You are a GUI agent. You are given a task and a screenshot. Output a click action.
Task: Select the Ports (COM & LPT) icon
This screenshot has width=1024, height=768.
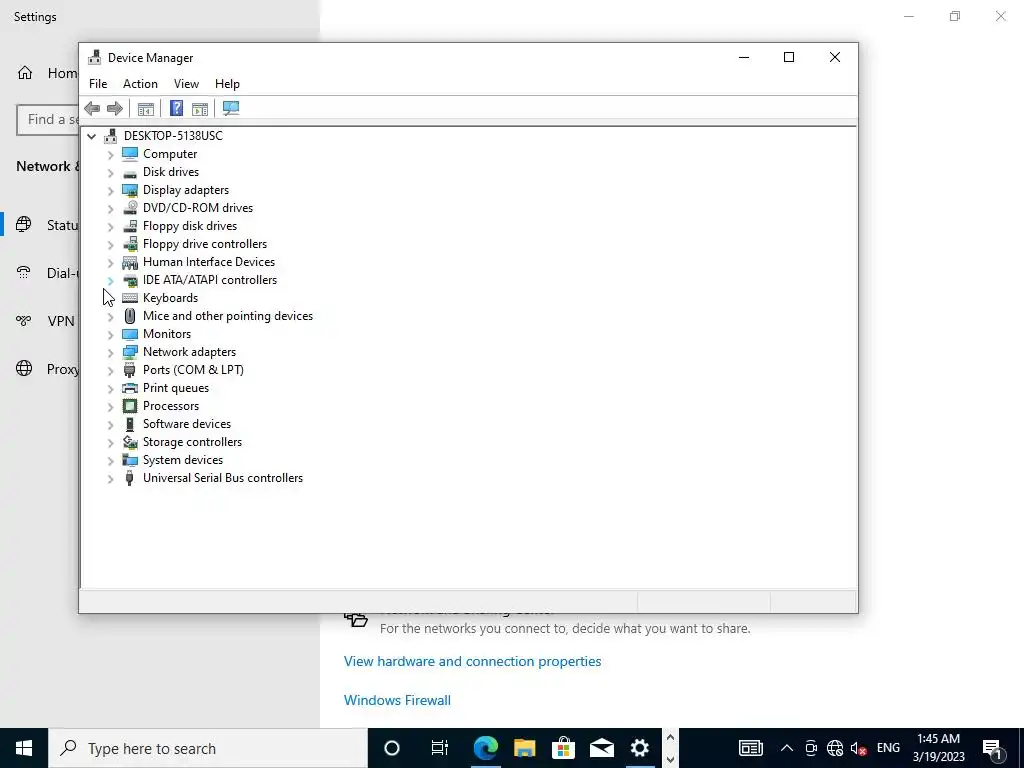[x=129, y=370]
